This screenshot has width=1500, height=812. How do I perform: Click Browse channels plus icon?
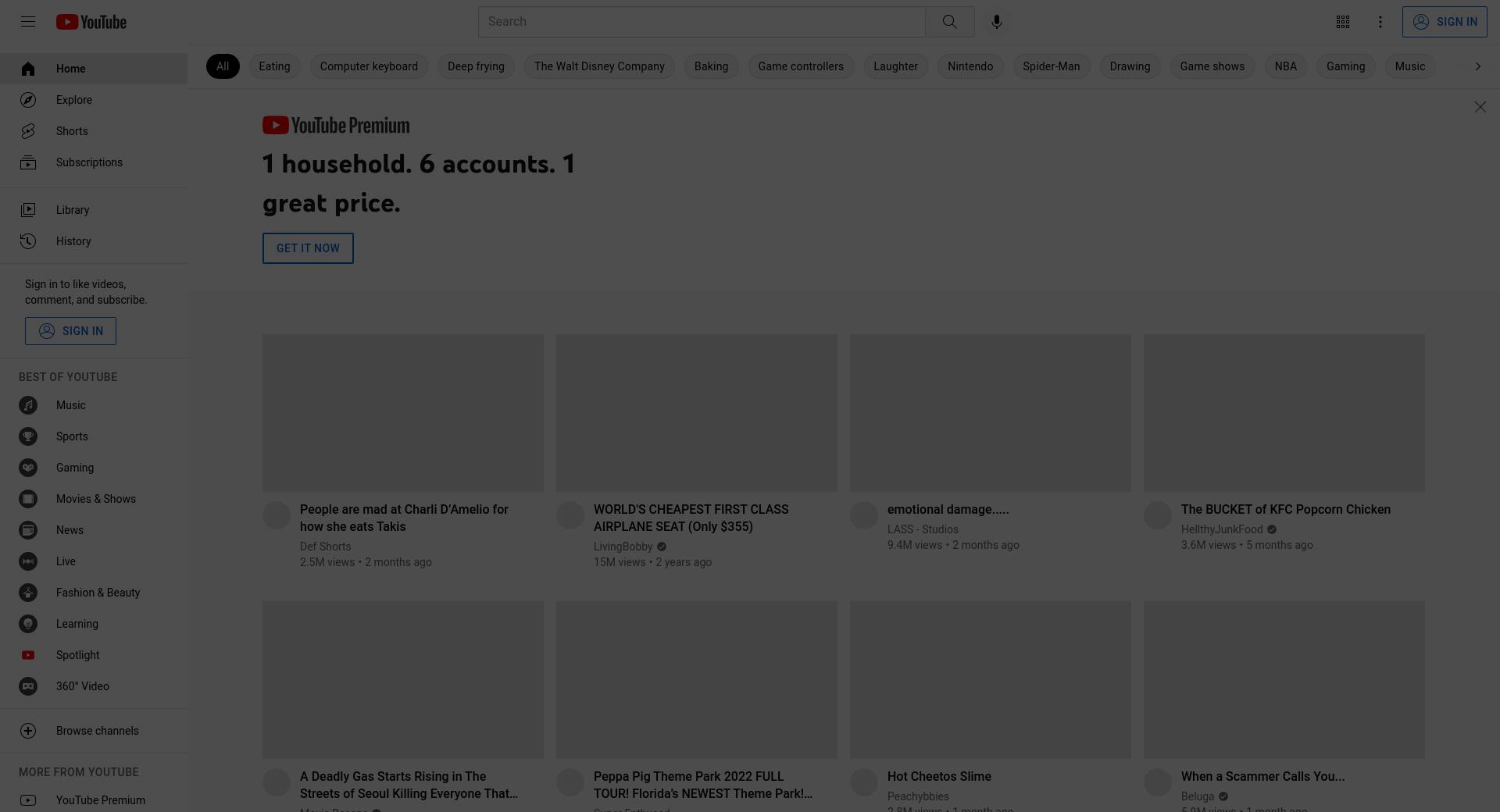click(x=28, y=731)
